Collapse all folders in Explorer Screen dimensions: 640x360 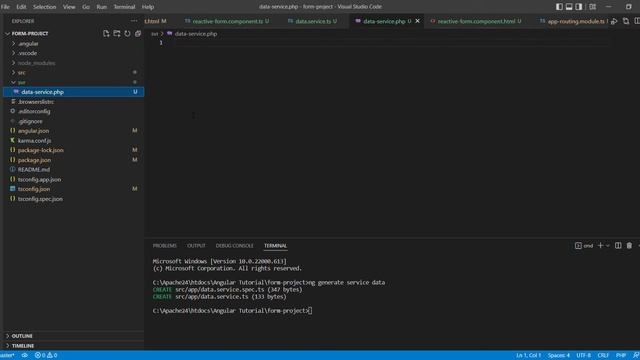(138, 33)
